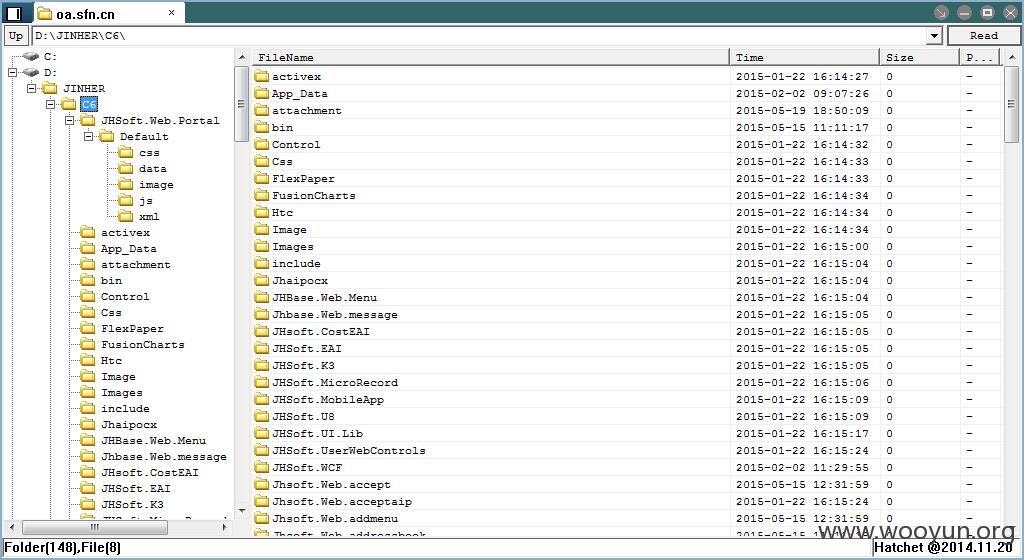Switch to the oa.sfn.cn tab
This screenshot has width=1024, height=560.
[x=108, y=13]
